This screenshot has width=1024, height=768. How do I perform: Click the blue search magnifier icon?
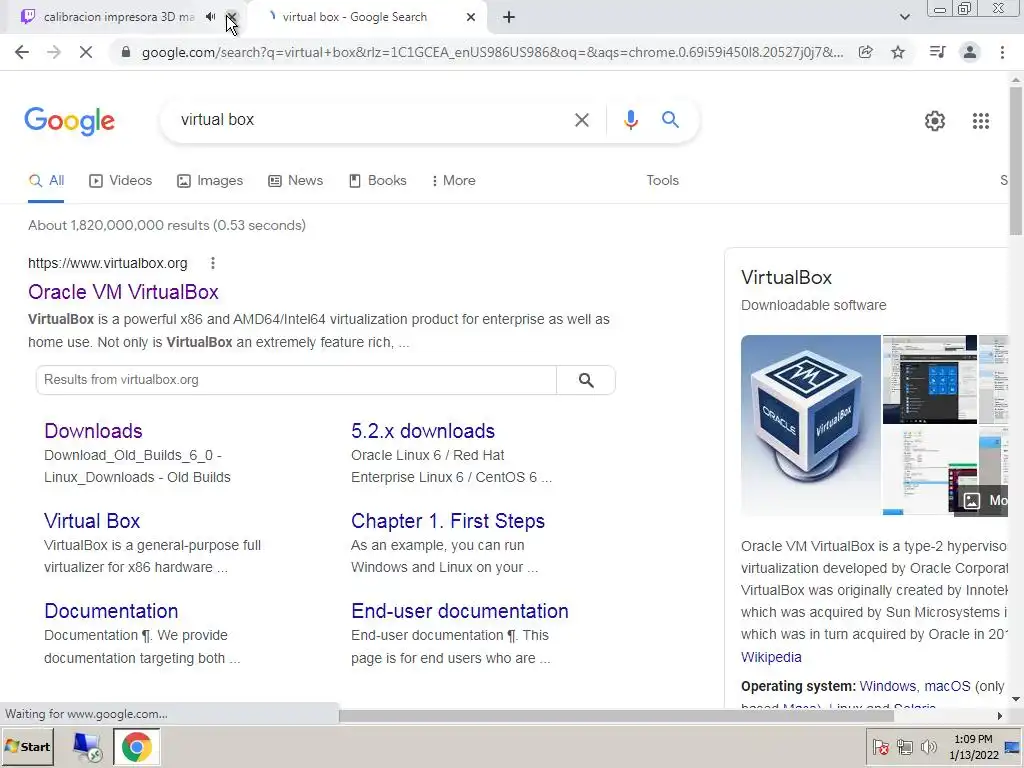pyautogui.click(x=670, y=120)
